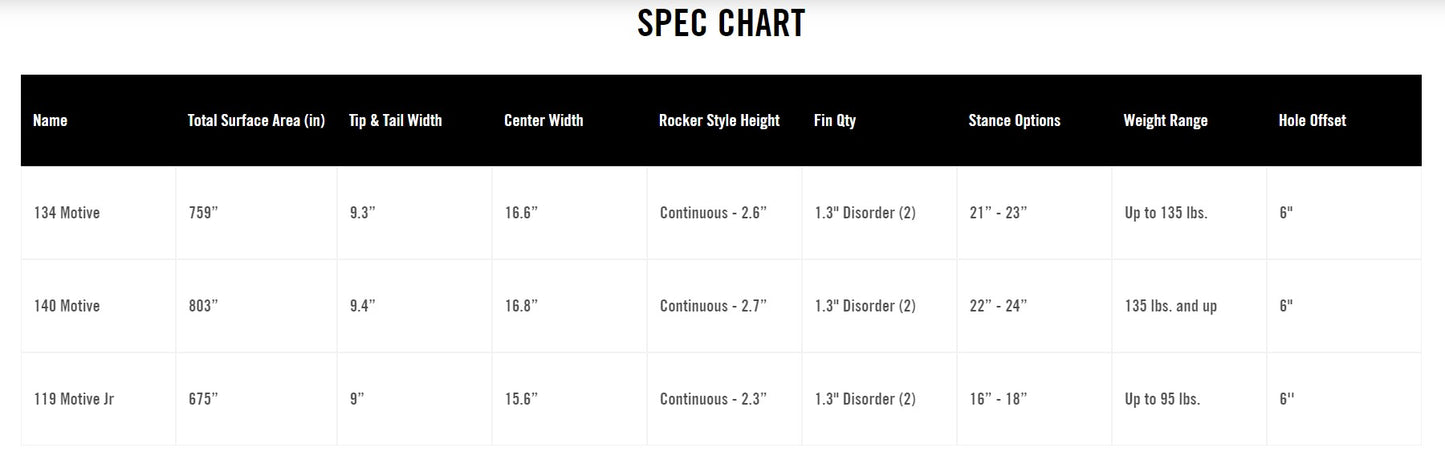Click the 16” - 18” stance cell
This screenshot has height=460, width=1445.
point(998,399)
